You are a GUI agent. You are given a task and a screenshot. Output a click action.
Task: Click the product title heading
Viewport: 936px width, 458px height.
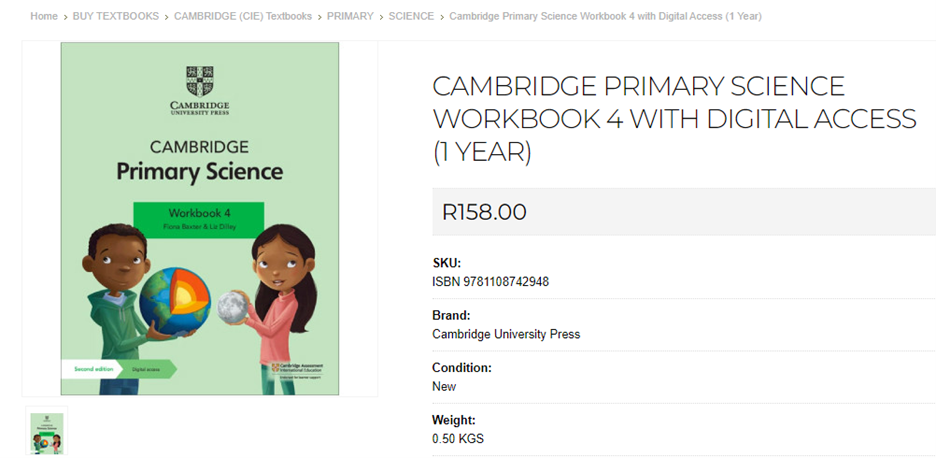(x=674, y=119)
